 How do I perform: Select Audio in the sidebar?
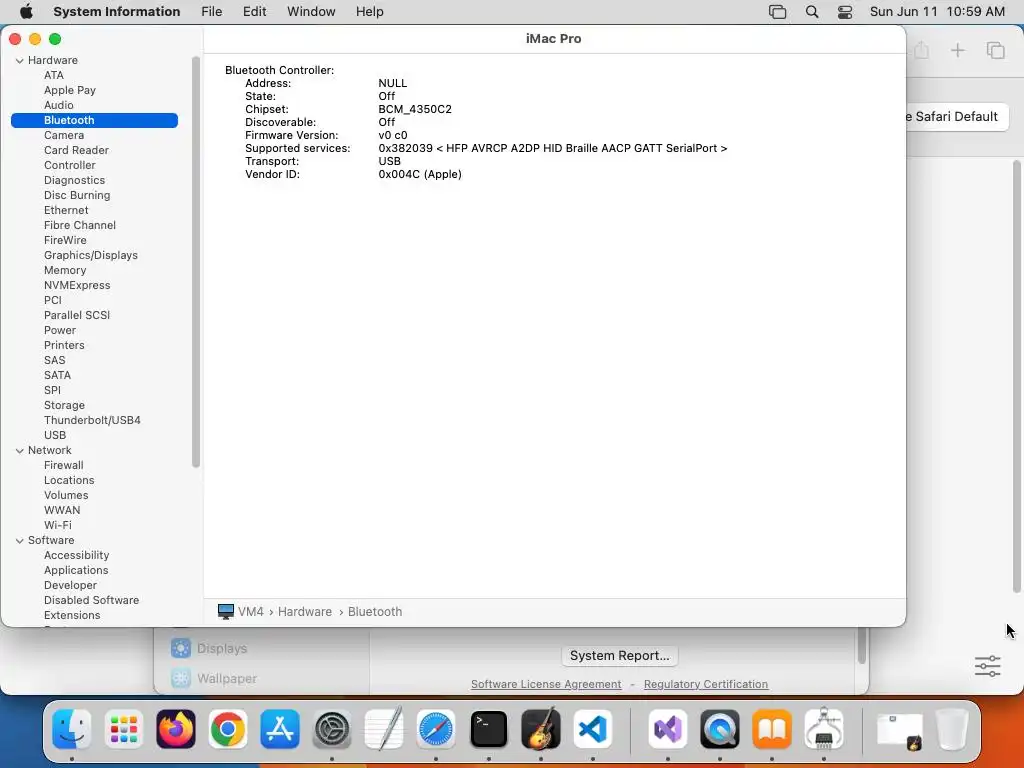(59, 105)
